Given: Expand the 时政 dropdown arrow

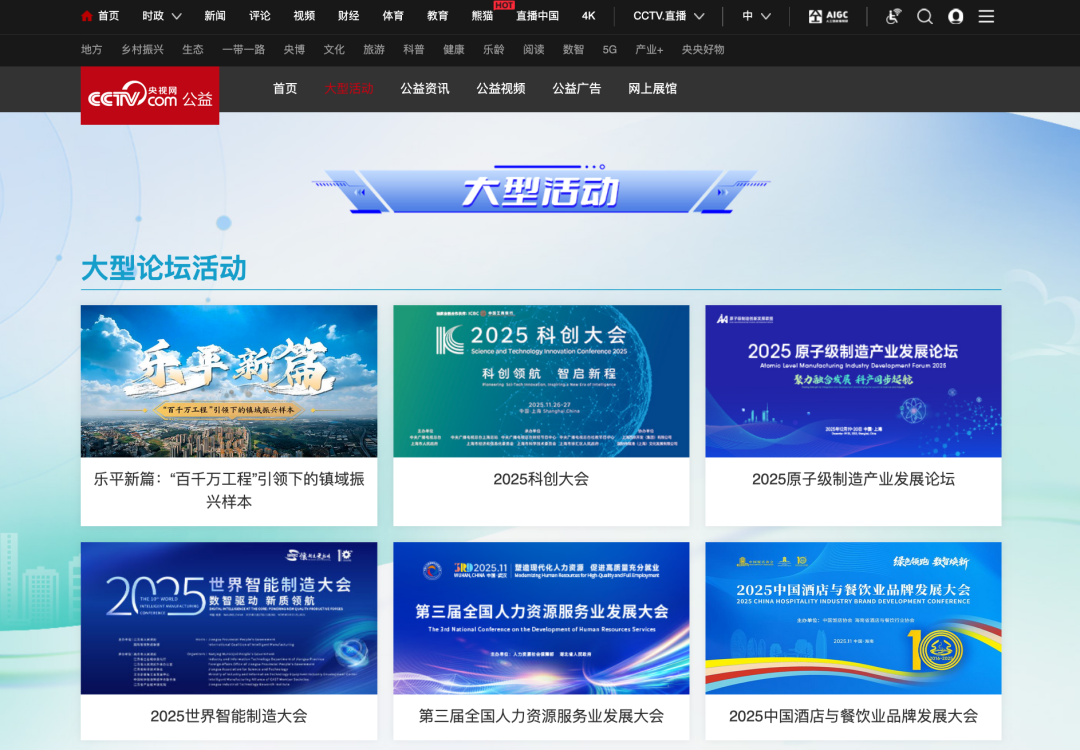Looking at the screenshot, I should click(x=176, y=17).
